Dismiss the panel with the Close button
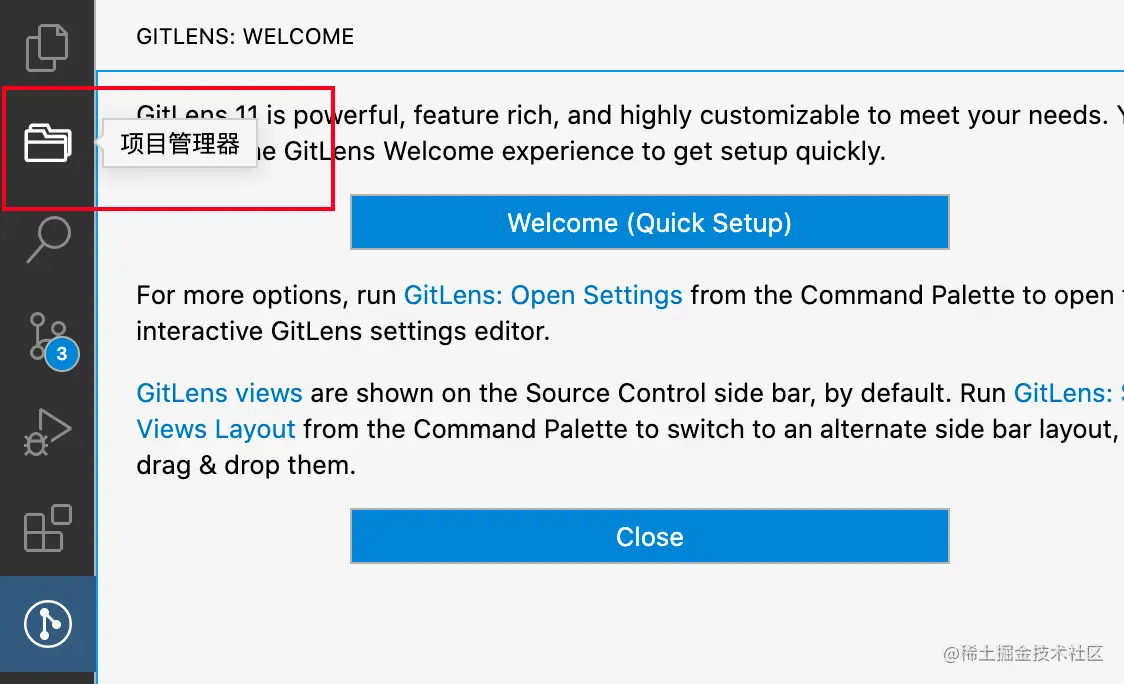 (x=649, y=536)
